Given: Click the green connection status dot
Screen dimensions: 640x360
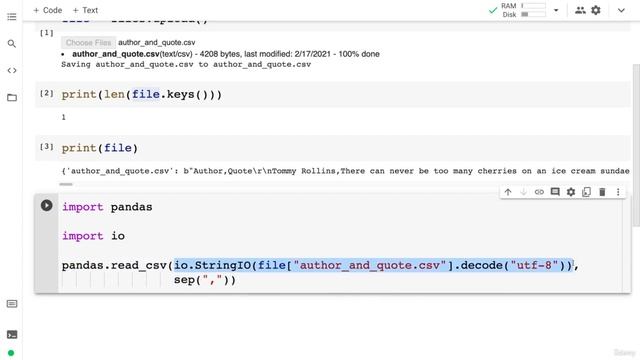Looking at the screenshot, I should click(11, 353).
